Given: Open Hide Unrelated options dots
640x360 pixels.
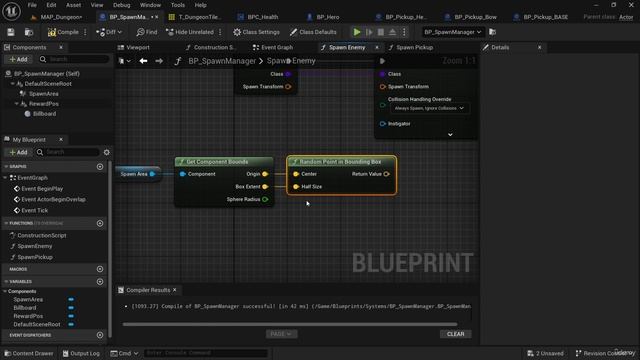Looking at the screenshot, I should click(220, 32).
